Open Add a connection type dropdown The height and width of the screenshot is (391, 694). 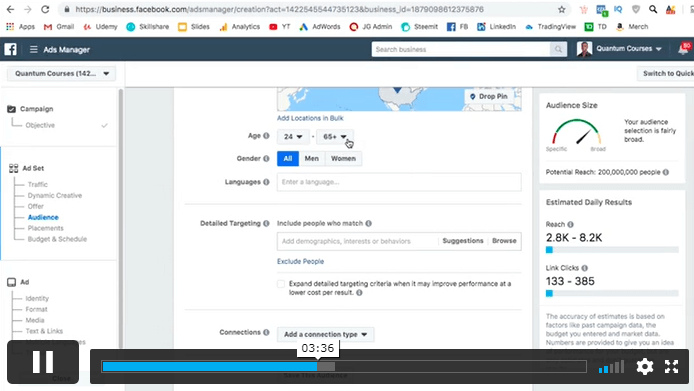[x=325, y=334]
